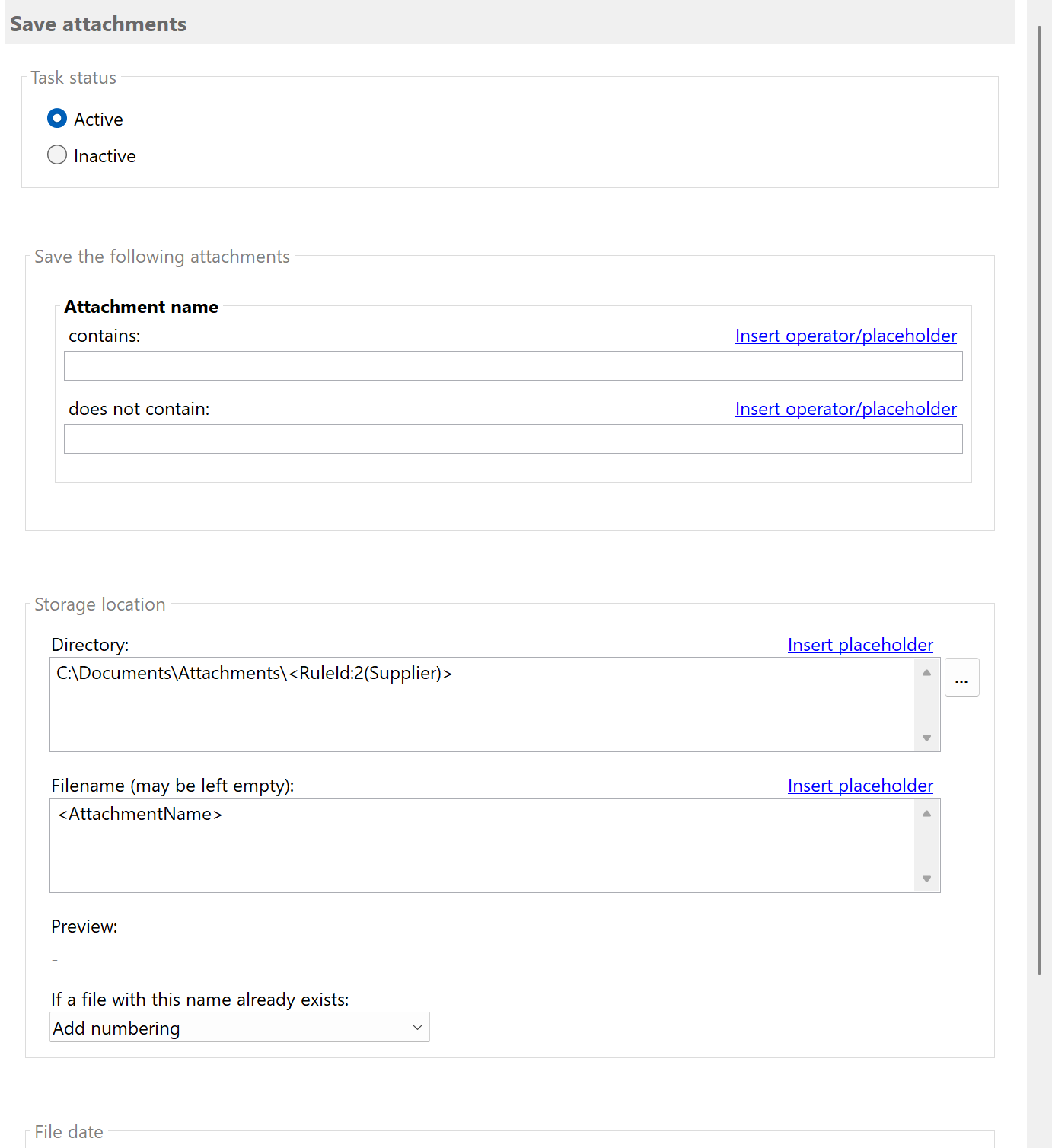Select the Inactive task status radio button
The image size is (1052, 1148).
pos(57,155)
